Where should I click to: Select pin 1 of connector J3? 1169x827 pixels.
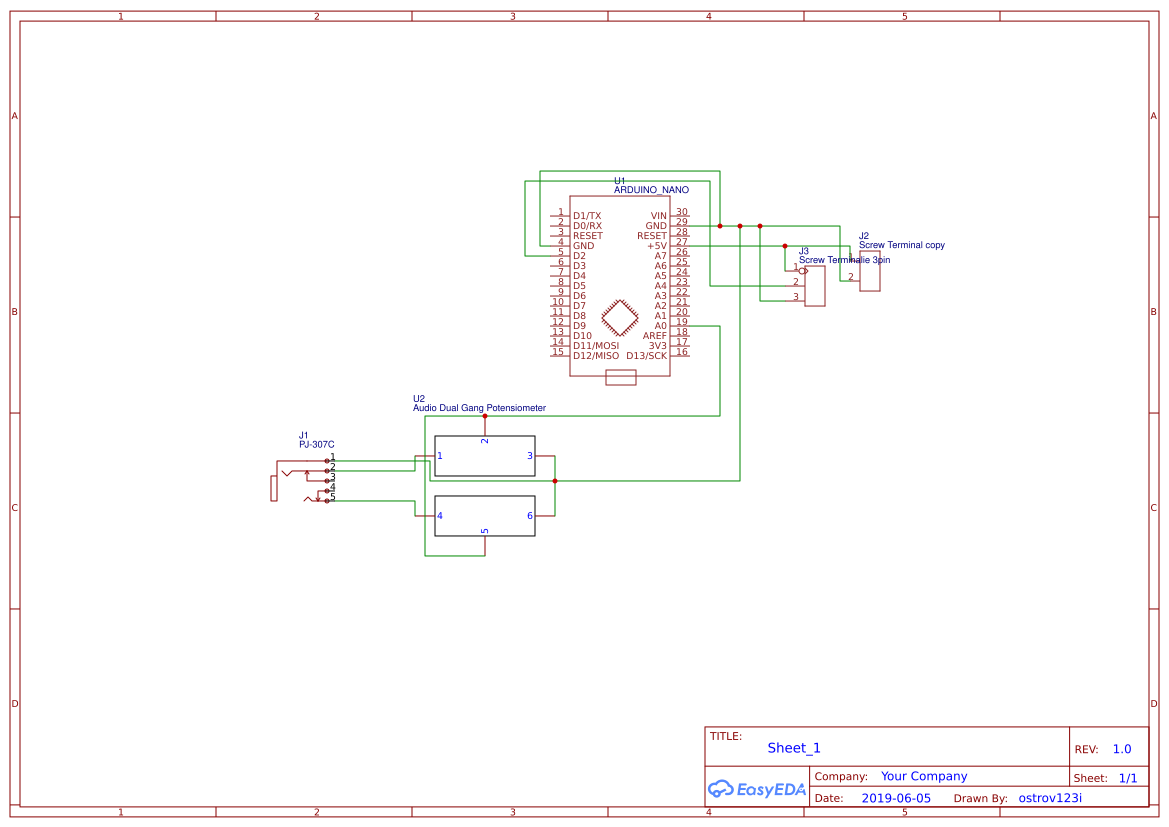pos(797,270)
